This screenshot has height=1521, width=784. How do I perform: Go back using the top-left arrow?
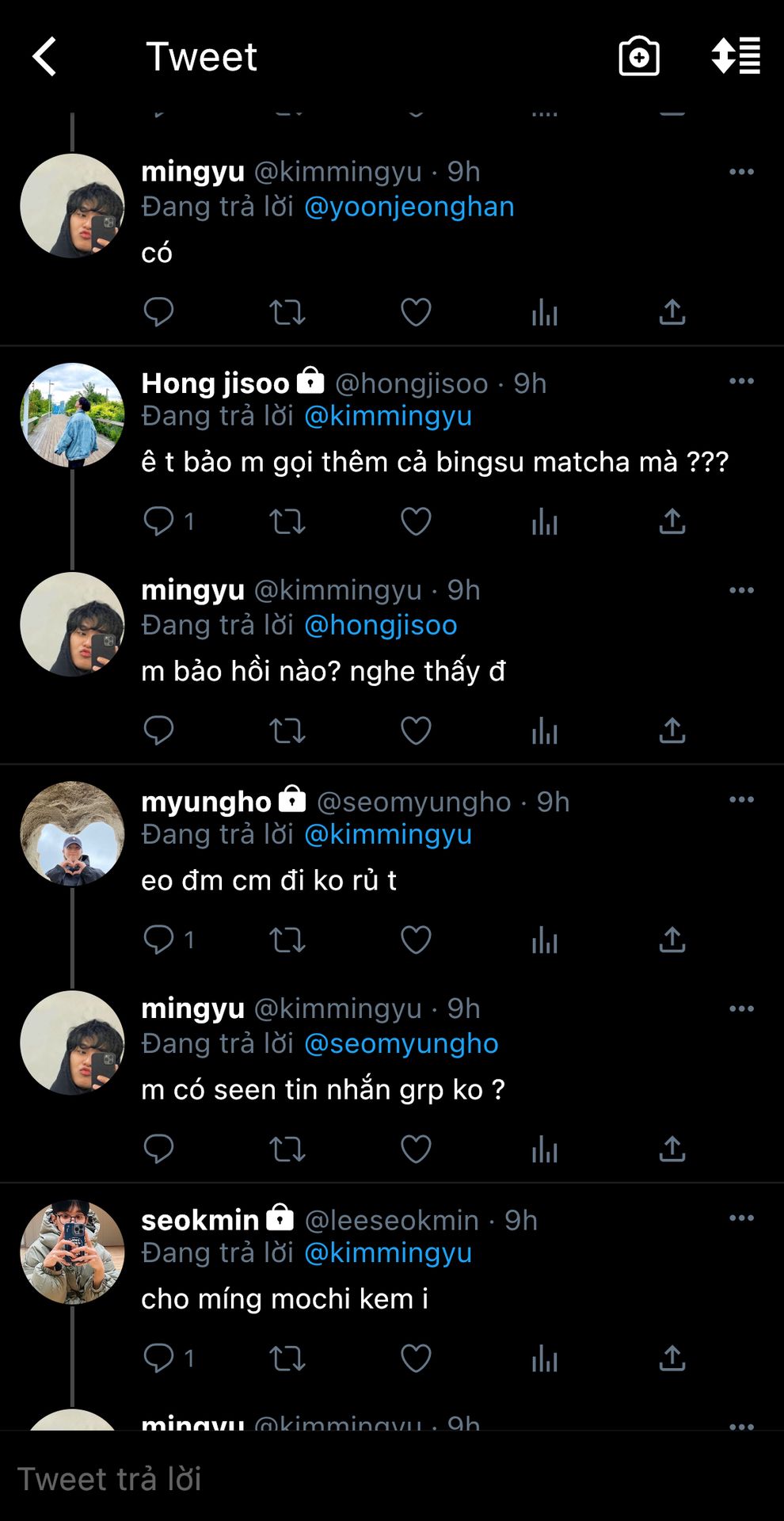[45, 57]
